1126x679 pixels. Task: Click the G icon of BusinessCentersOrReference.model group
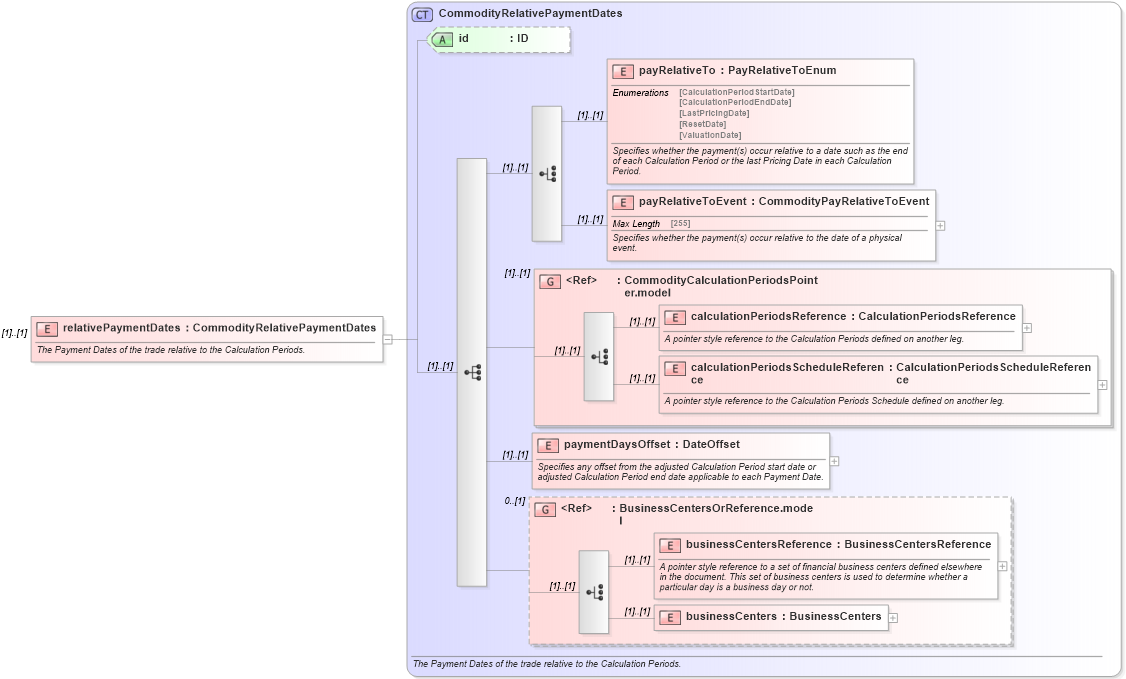(x=545, y=510)
